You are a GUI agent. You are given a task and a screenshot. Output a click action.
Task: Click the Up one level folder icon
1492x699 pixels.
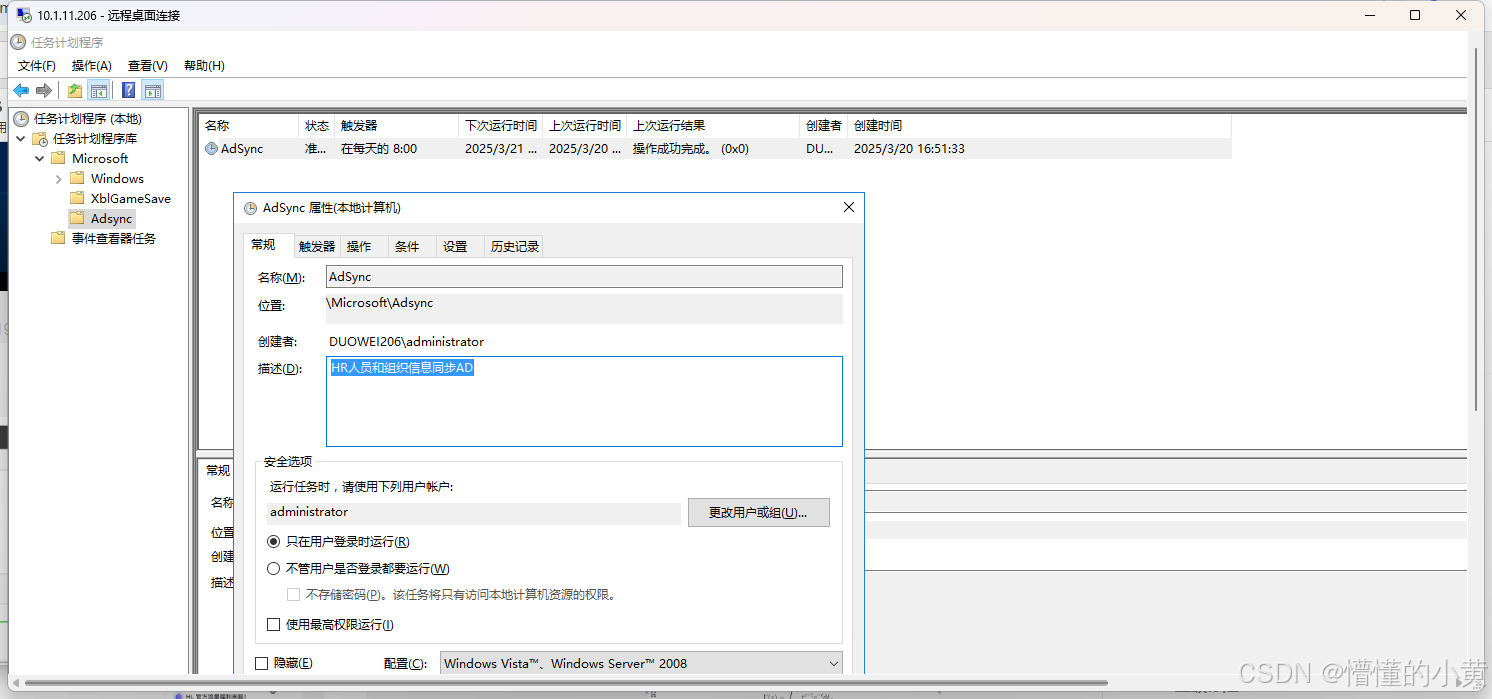75,91
